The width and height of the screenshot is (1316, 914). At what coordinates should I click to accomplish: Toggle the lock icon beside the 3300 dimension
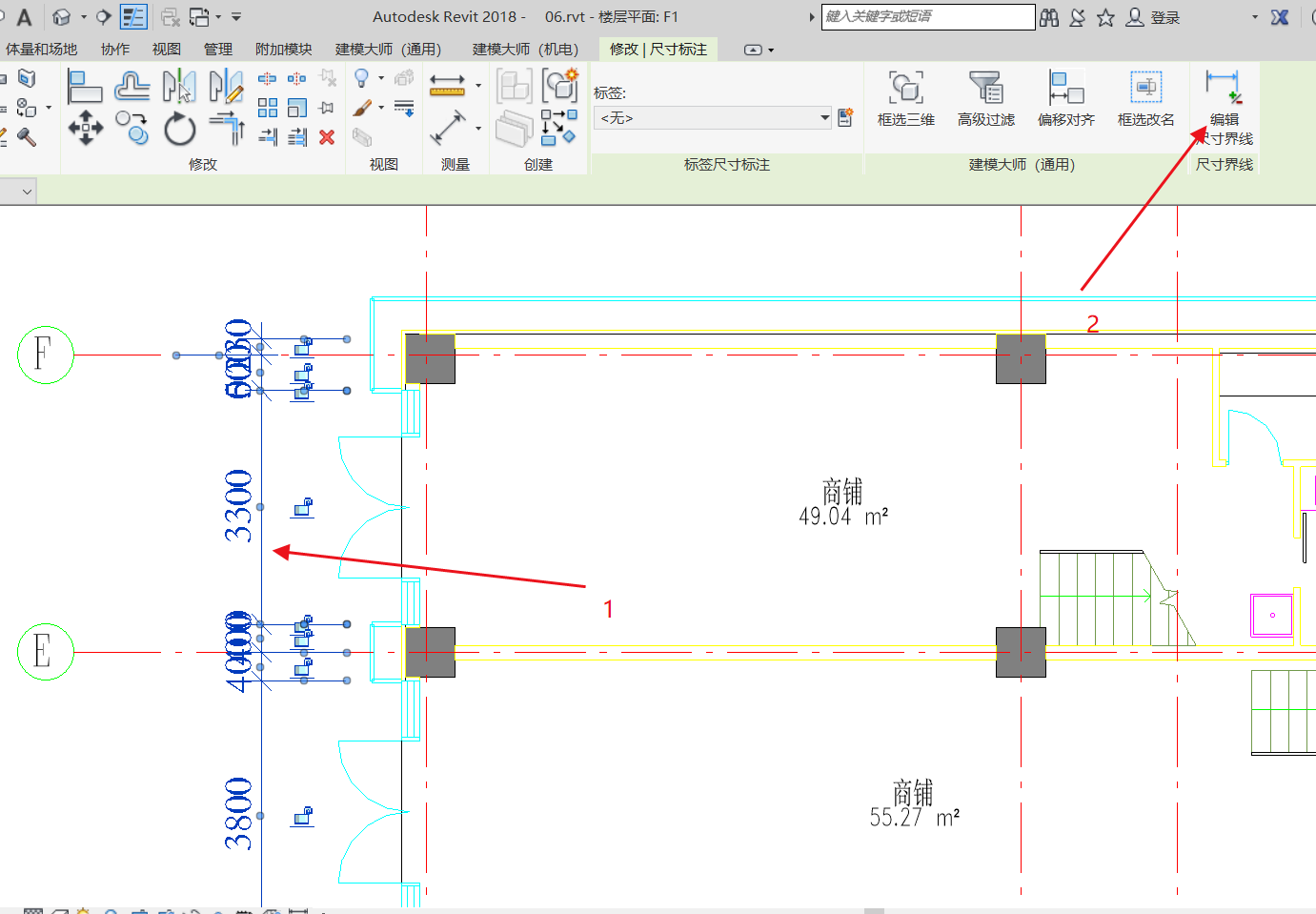click(x=303, y=507)
